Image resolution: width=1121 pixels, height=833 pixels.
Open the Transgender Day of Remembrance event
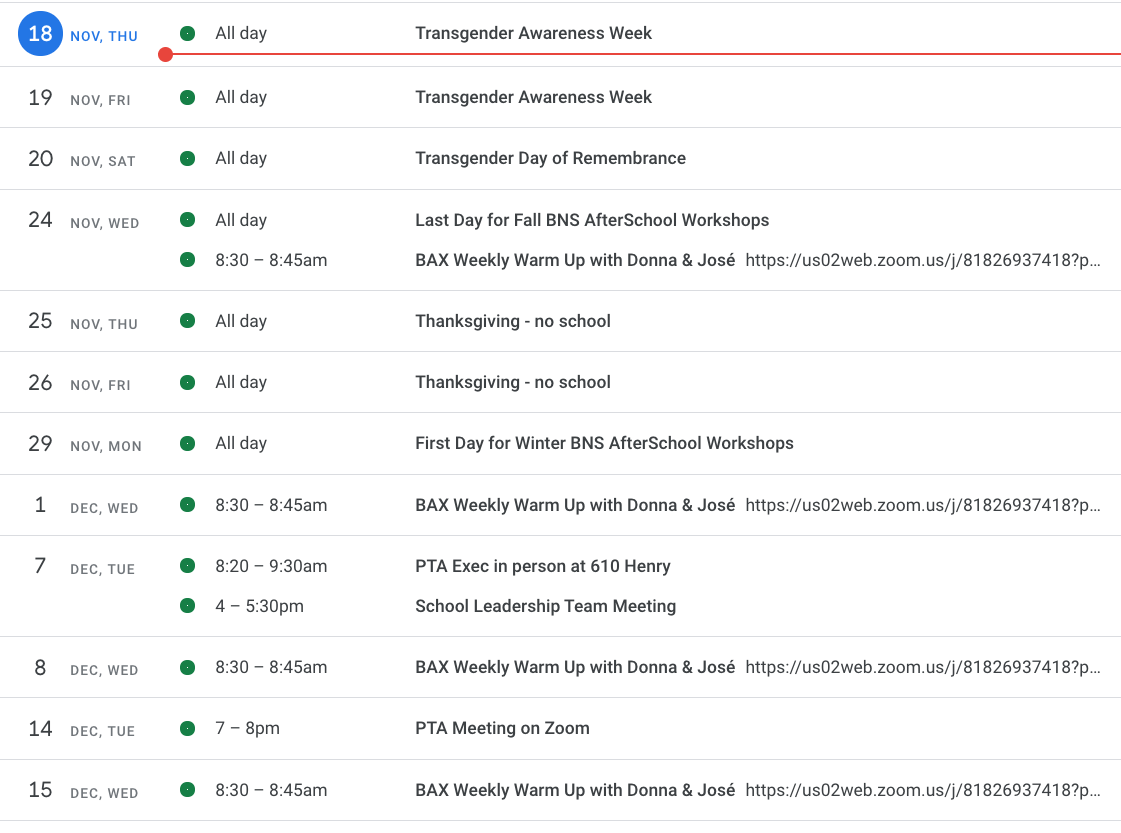550,158
